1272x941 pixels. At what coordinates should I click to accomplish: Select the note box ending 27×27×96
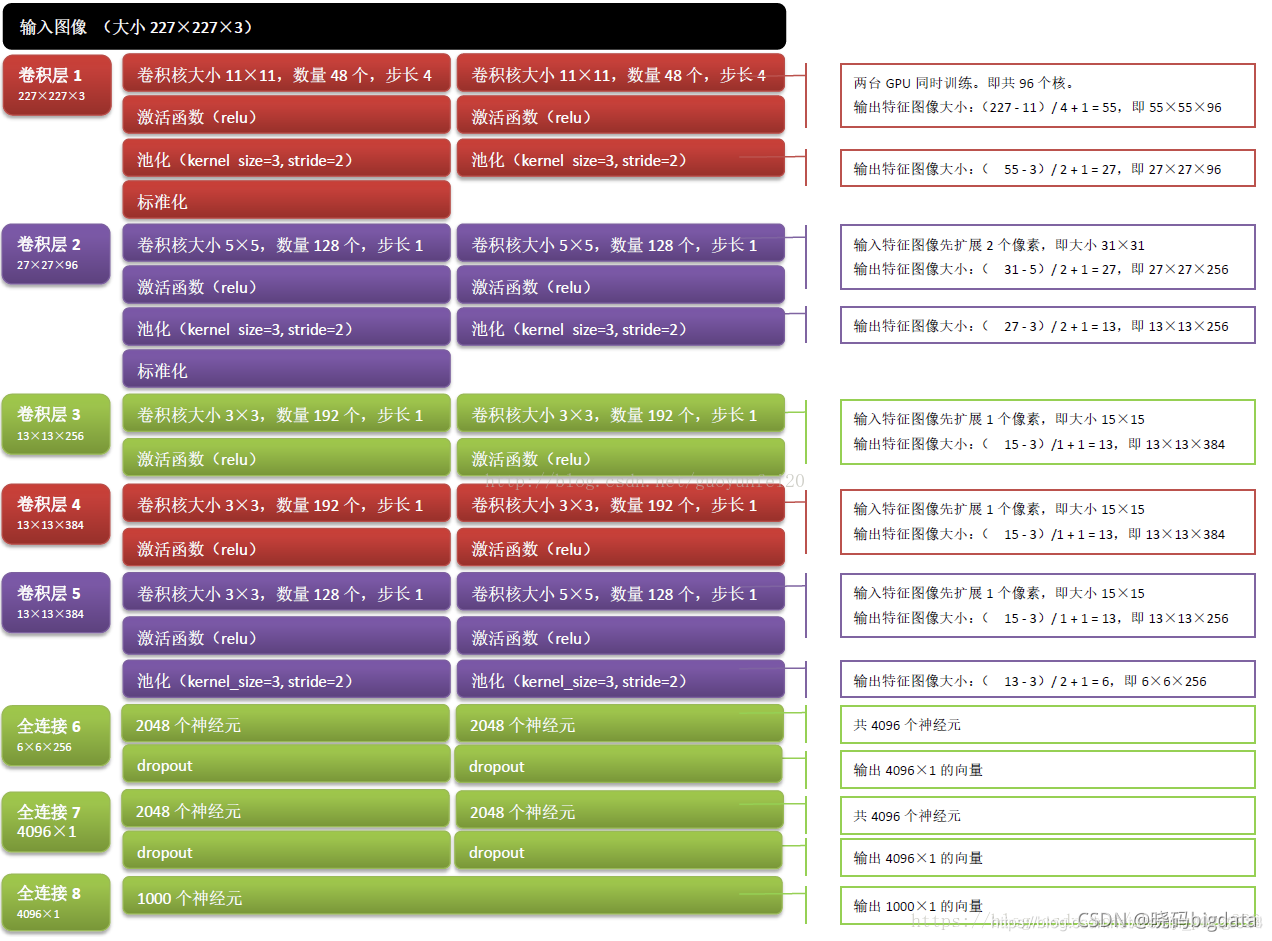click(1047, 169)
